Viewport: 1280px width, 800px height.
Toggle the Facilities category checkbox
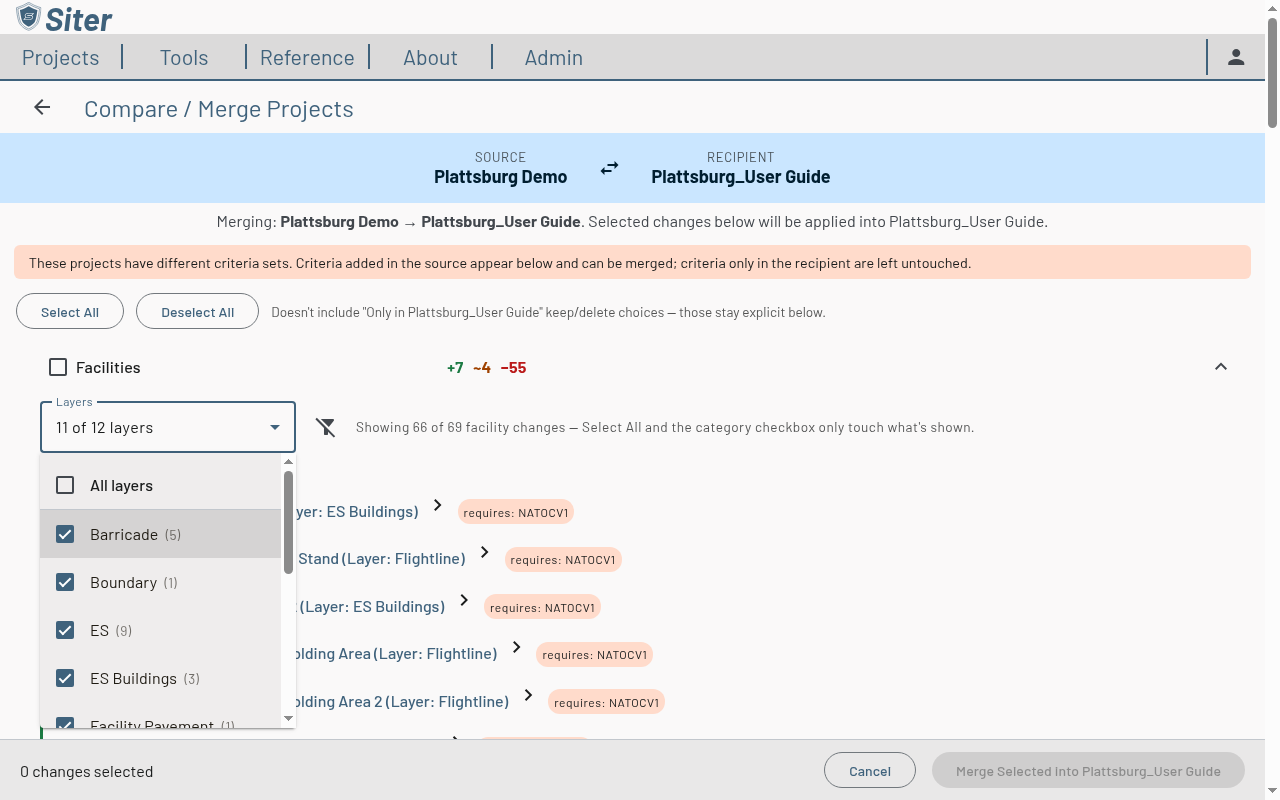(x=58, y=367)
